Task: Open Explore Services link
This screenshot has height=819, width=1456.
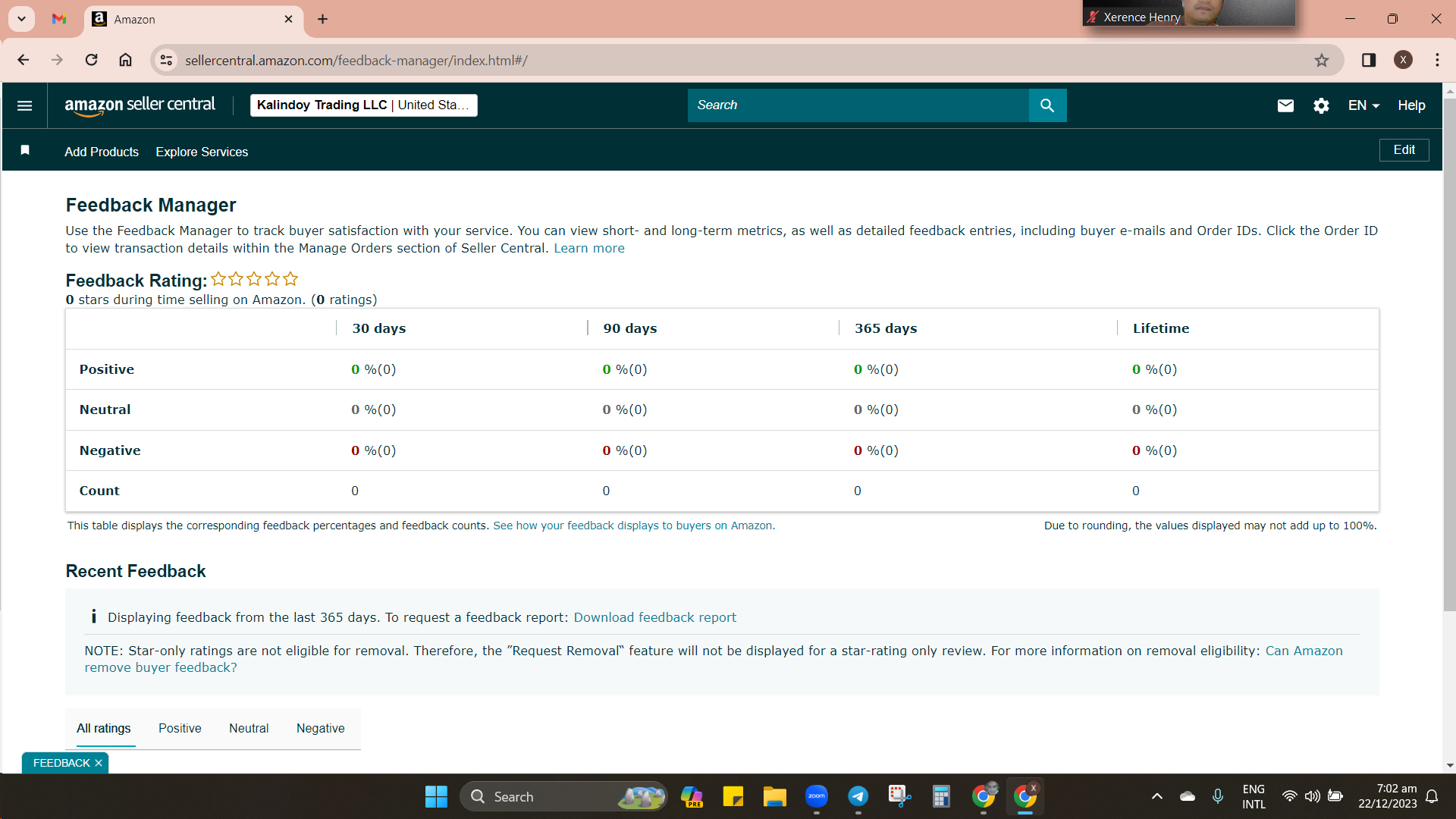Action: click(x=202, y=152)
